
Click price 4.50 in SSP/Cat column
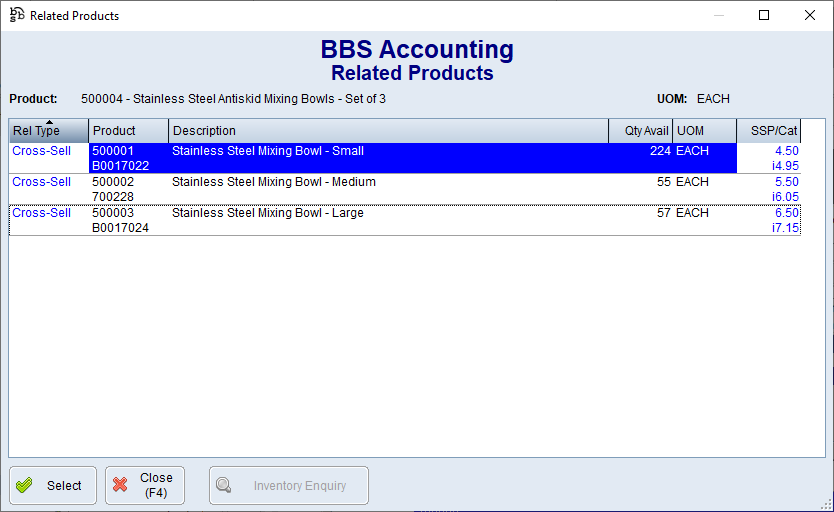pyautogui.click(x=787, y=151)
